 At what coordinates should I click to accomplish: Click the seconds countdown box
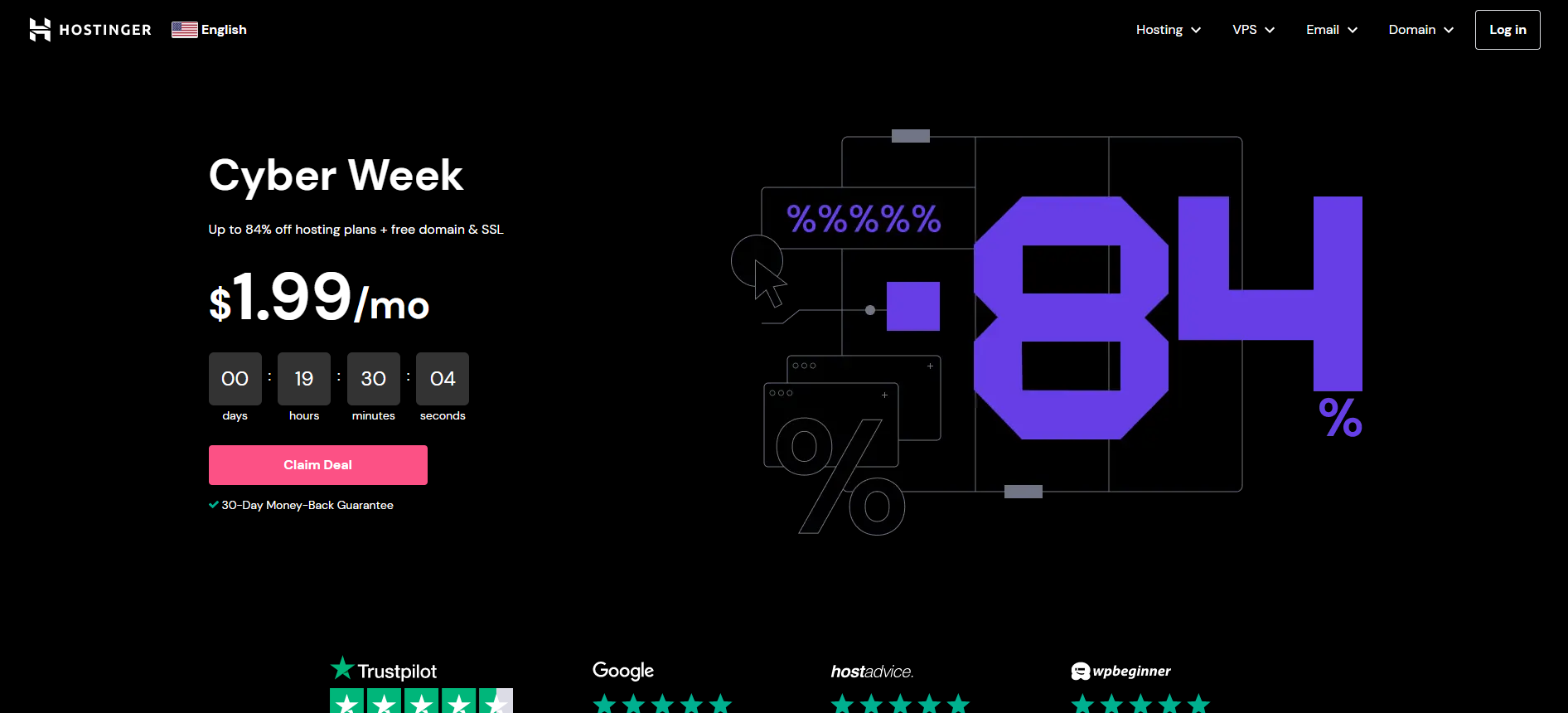click(443, 379)
